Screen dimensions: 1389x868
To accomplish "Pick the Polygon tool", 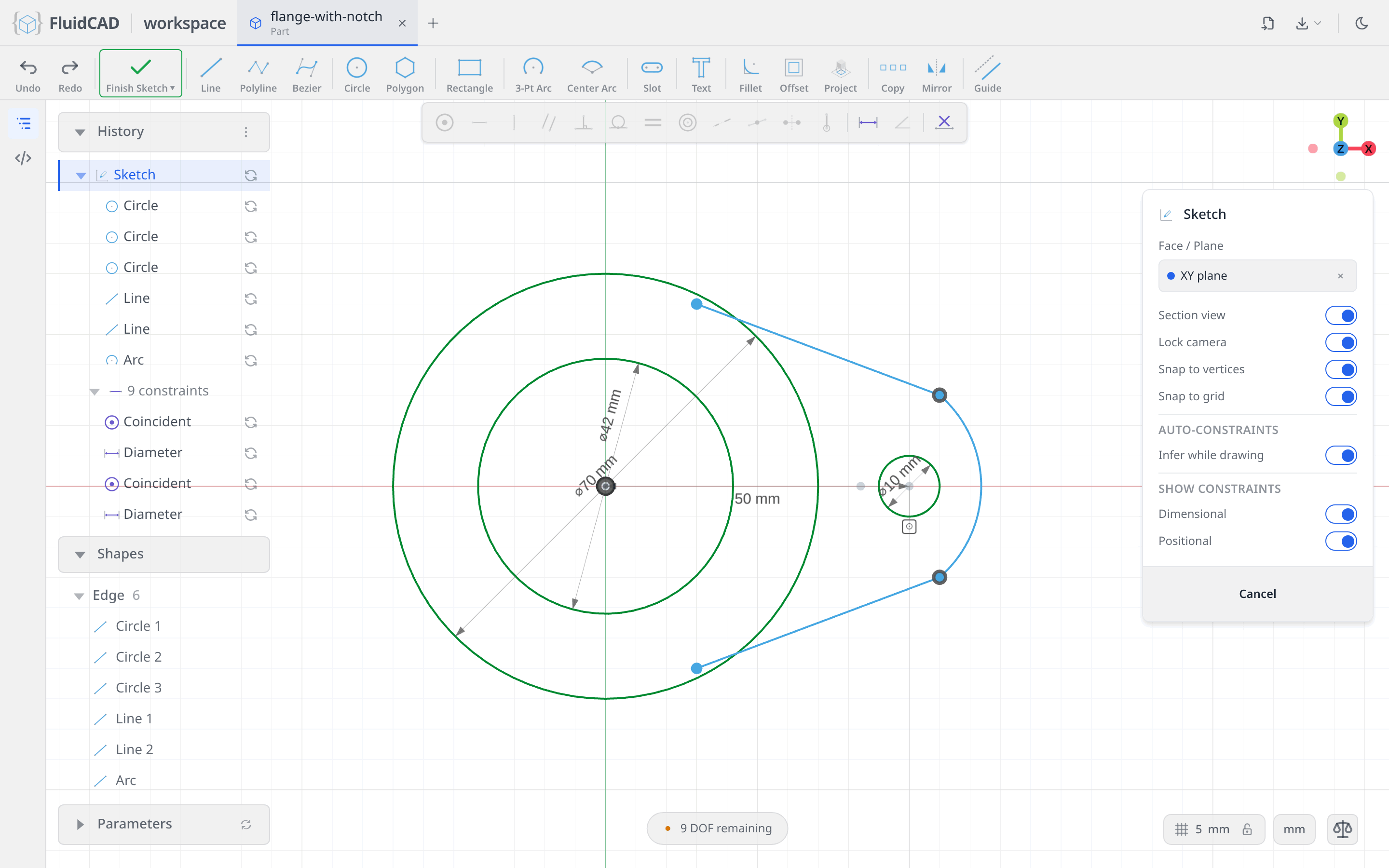I will (x=405, y=75).
